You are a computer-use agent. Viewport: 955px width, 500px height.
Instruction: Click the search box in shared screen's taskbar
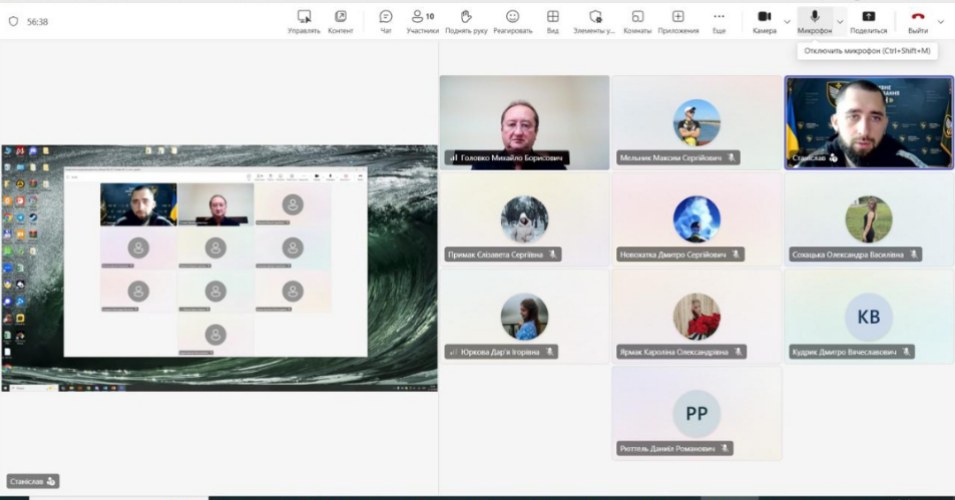point(33,387)
